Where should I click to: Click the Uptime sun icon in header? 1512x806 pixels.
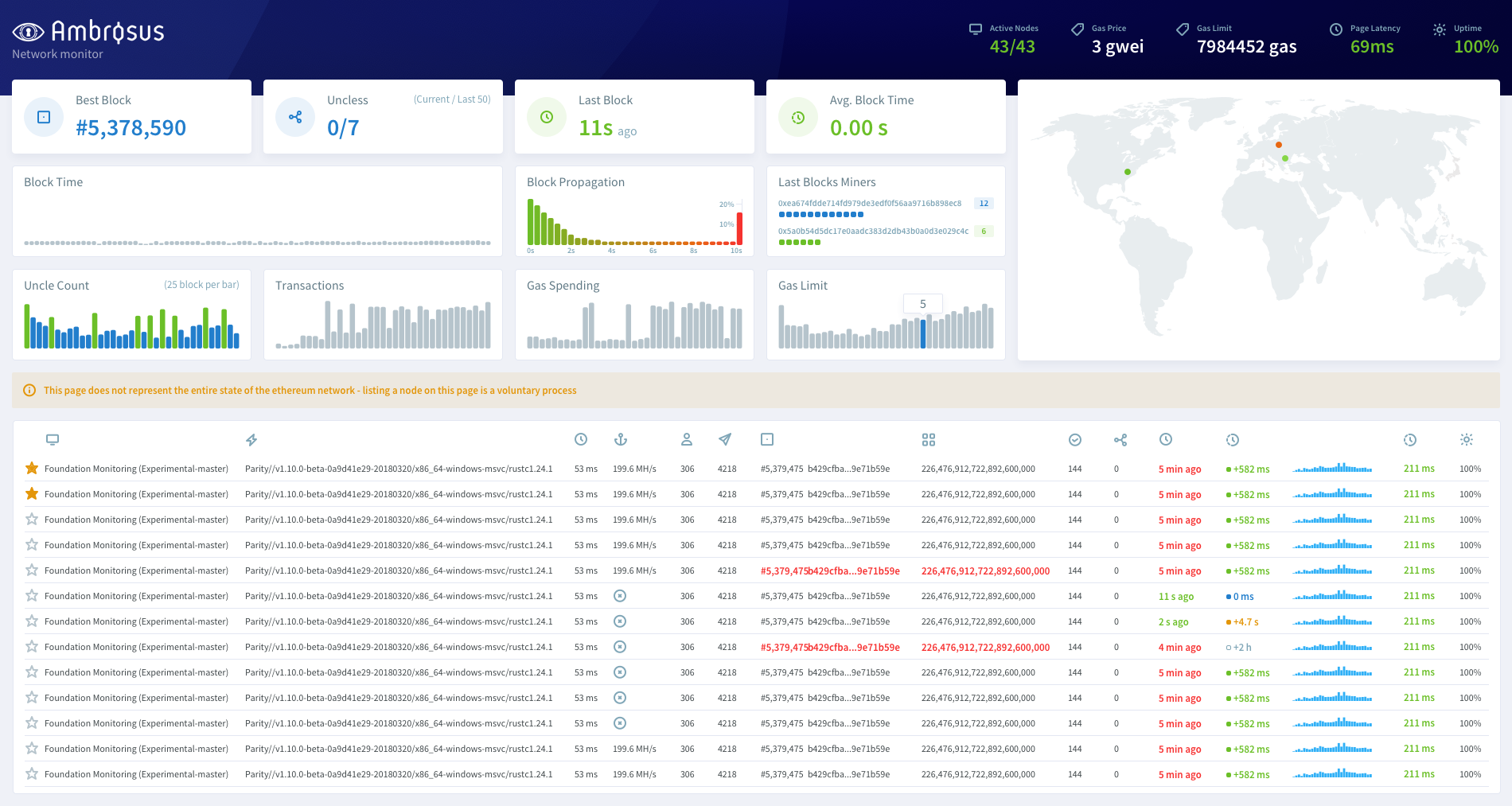click(x=1440, y=29)
